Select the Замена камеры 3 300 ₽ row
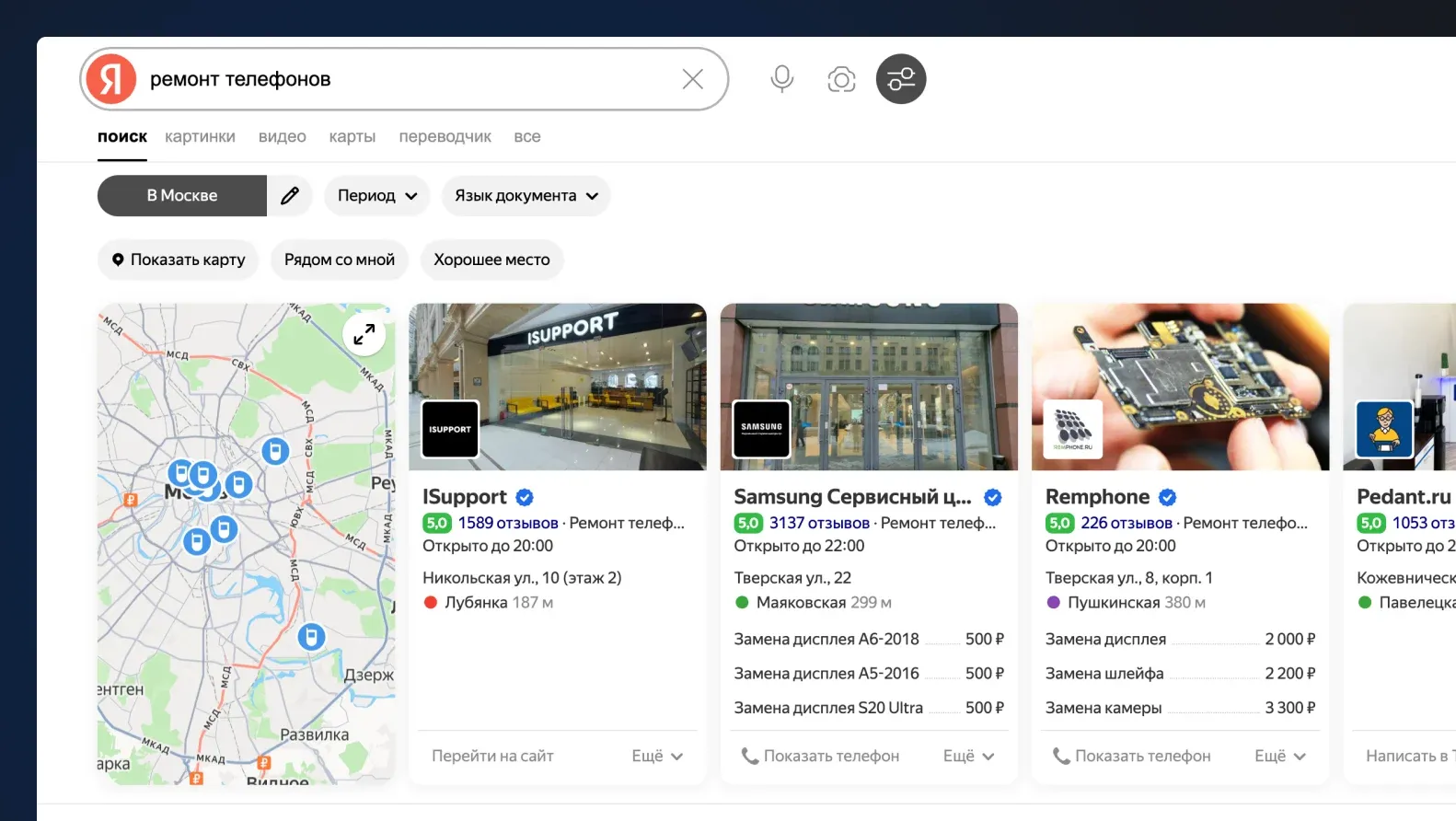 [1181, 708]
